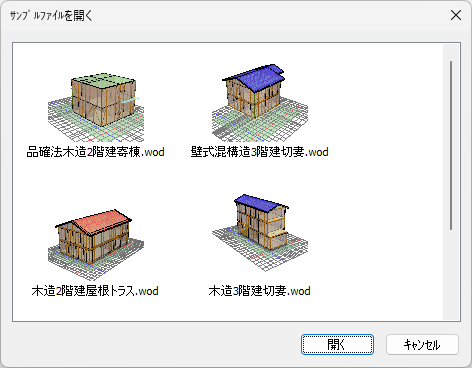Select the 木造3階建切妻 three-story model thumbnail
The width and height of the screenshot is (472, 368).
260,234
